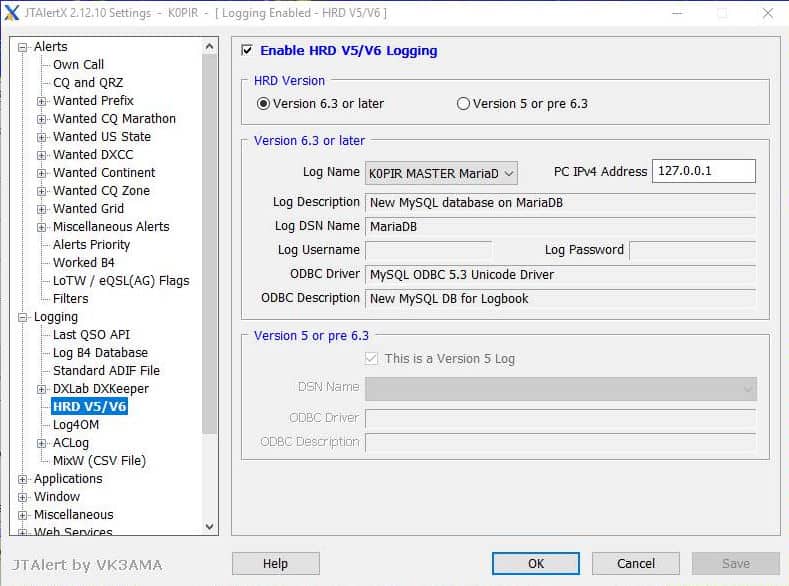
Task: Click the tree vertical scrollbar thumb
Action: click(209, 244)
